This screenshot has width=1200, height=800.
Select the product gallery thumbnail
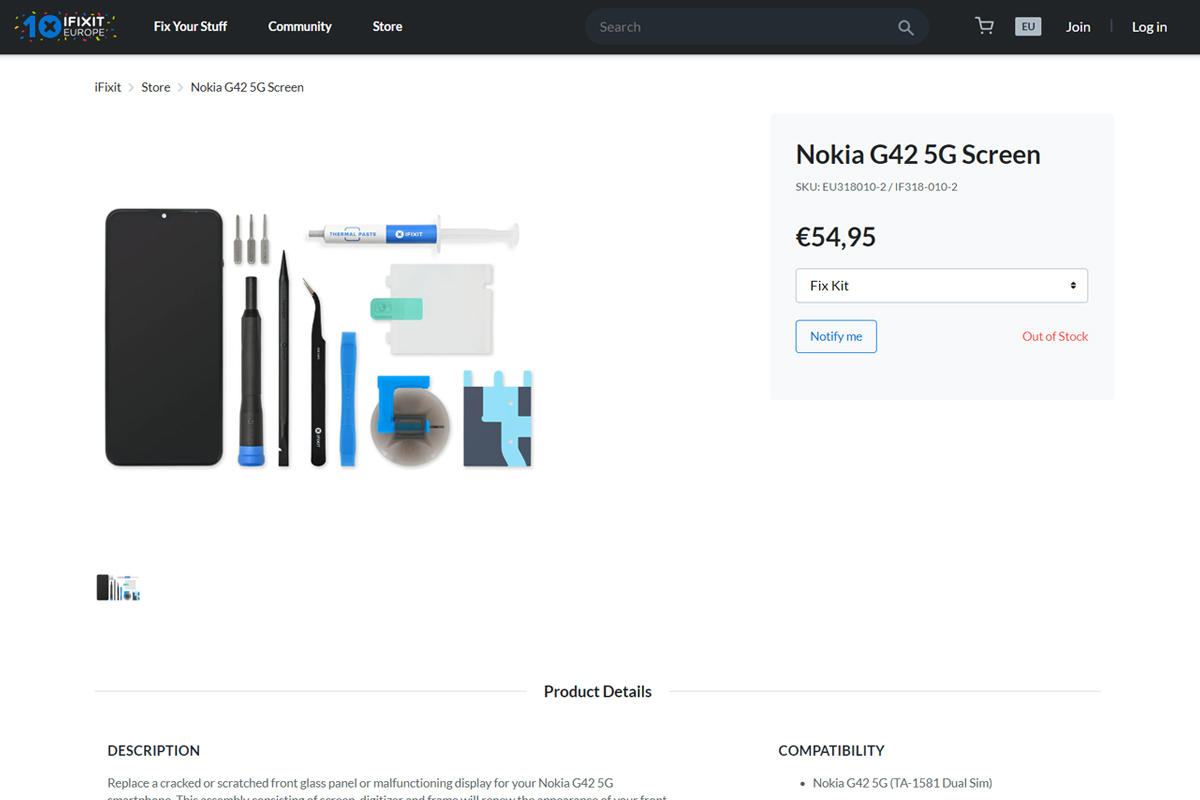click(118, 587)
